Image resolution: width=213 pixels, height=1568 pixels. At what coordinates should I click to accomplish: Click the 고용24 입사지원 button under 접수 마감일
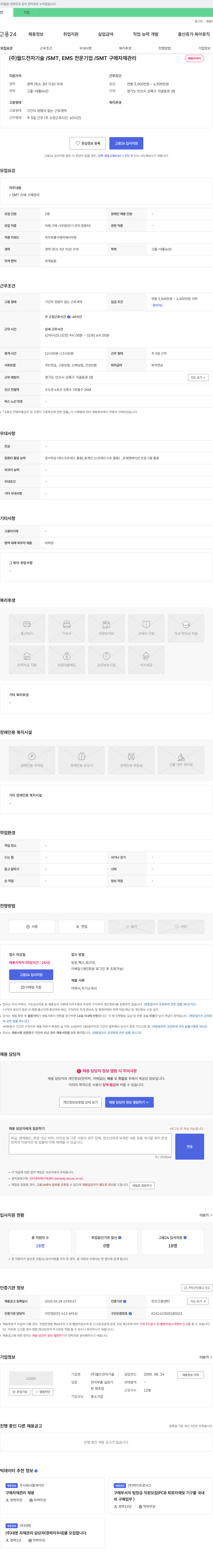(31, 975)
